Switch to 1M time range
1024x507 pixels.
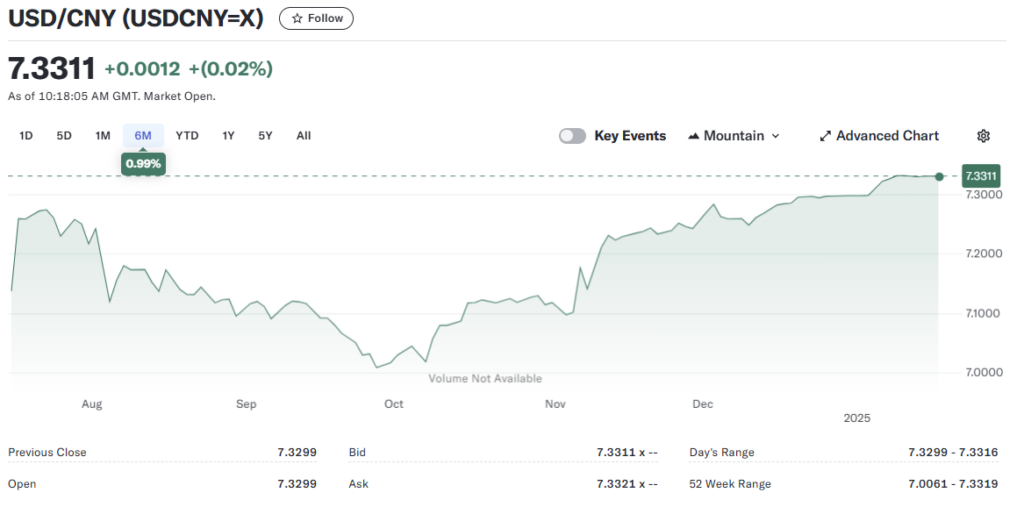click(102, 136)
